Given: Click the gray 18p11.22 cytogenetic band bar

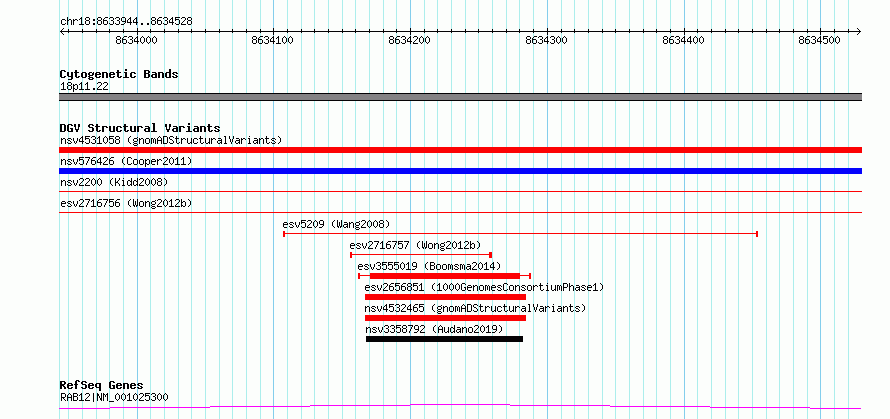Looking at the screenshot, I should coord(460,97).
